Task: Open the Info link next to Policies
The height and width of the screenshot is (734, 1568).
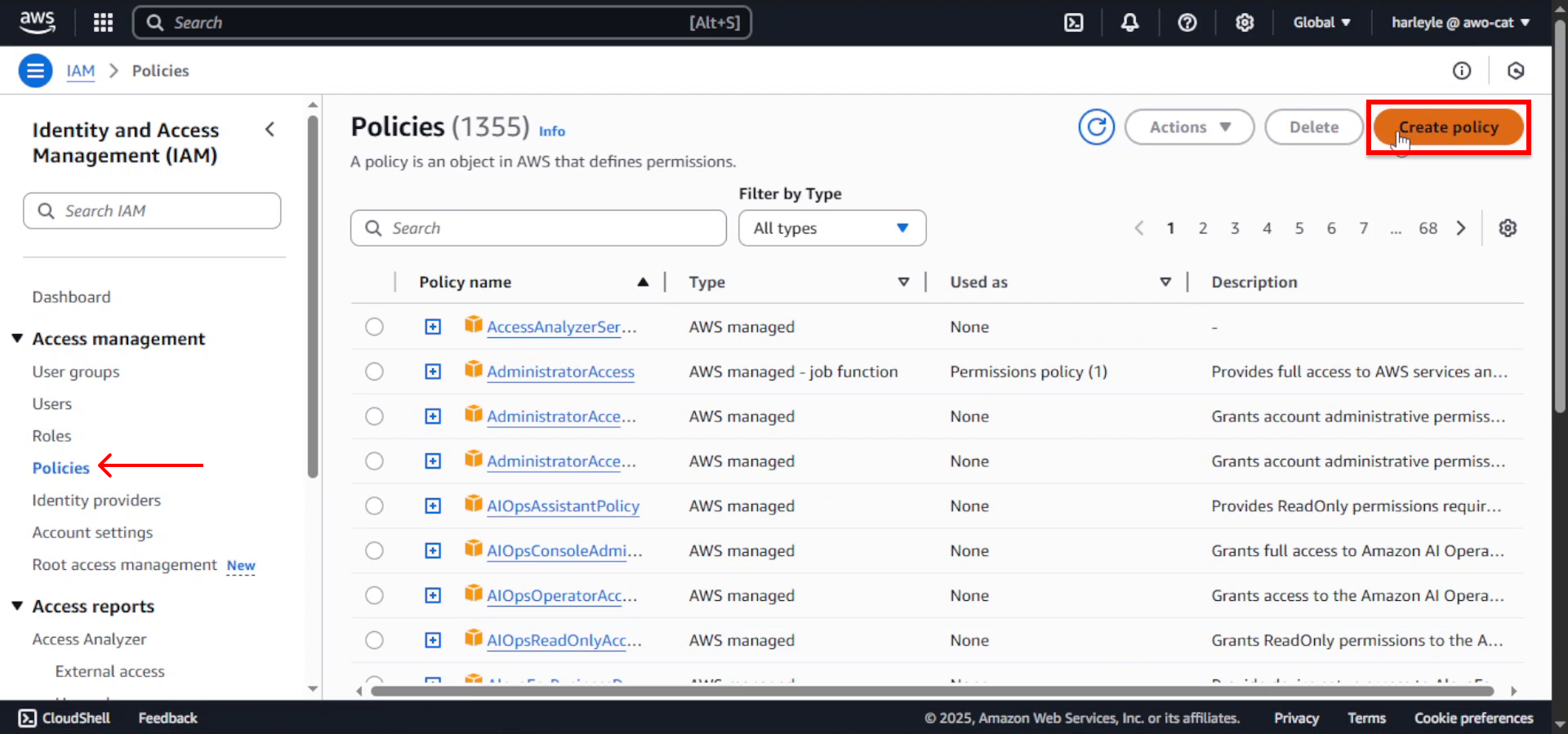Action: (552, 131)
